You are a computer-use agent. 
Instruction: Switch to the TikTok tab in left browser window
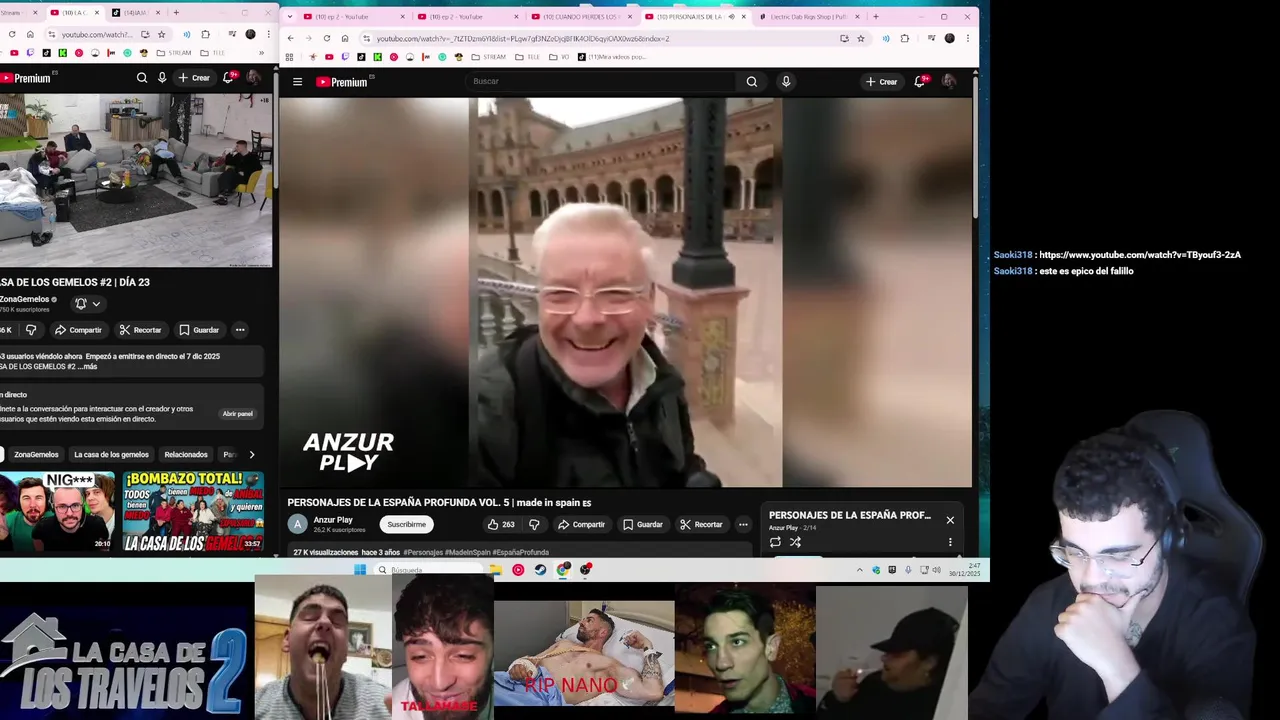pyautogui.click(x=136, y=13)
